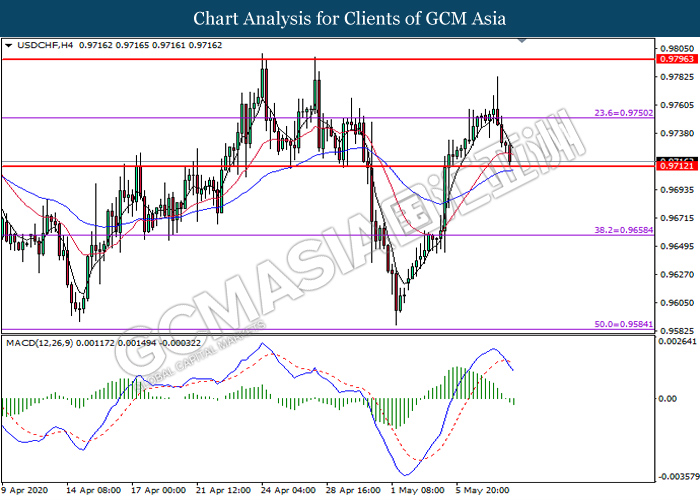Click the 0.97605 price axis label

point(676,105)
